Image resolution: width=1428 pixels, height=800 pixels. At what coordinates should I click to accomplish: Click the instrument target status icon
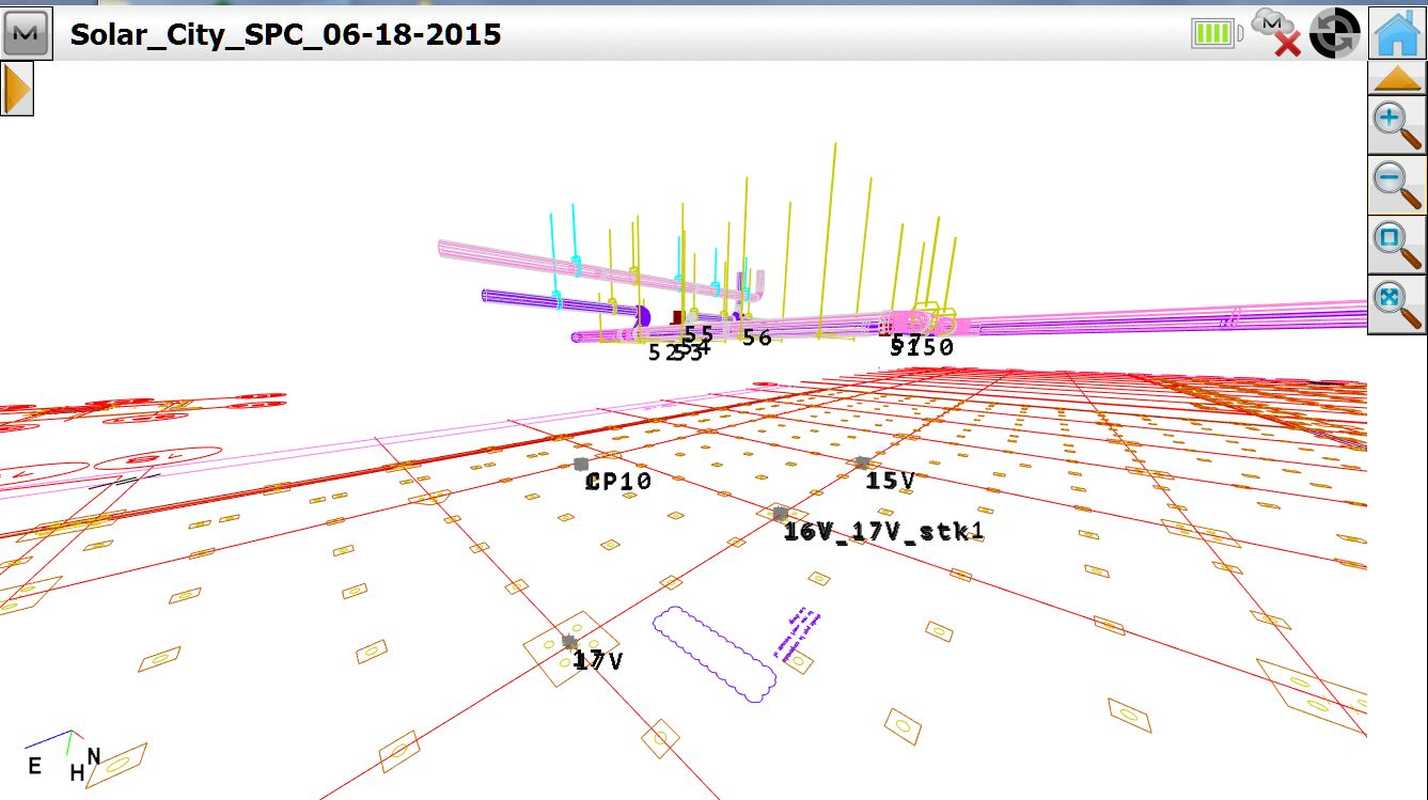[x=1335, y=33]
